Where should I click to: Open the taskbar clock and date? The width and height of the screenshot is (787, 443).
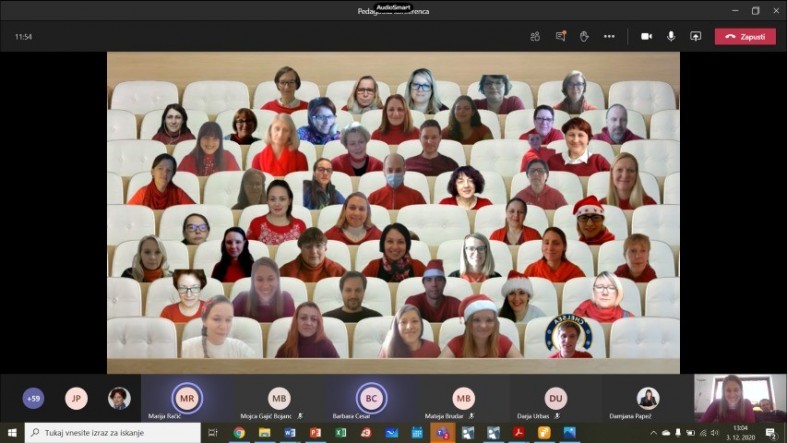point(740,433)
